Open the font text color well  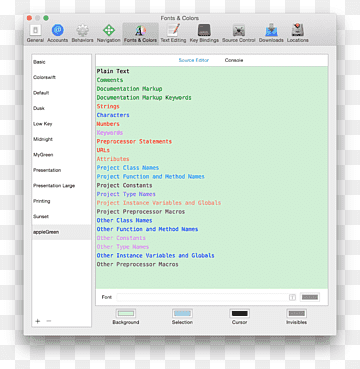310,297
